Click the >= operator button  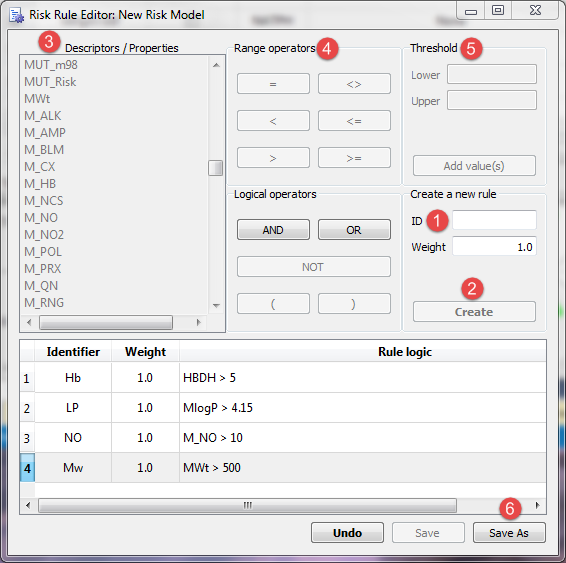click(x=354, y=157)
